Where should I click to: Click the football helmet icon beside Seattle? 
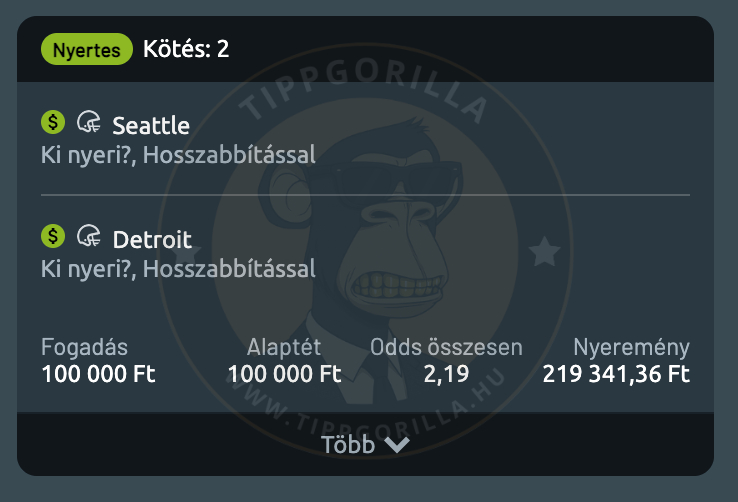88,123
